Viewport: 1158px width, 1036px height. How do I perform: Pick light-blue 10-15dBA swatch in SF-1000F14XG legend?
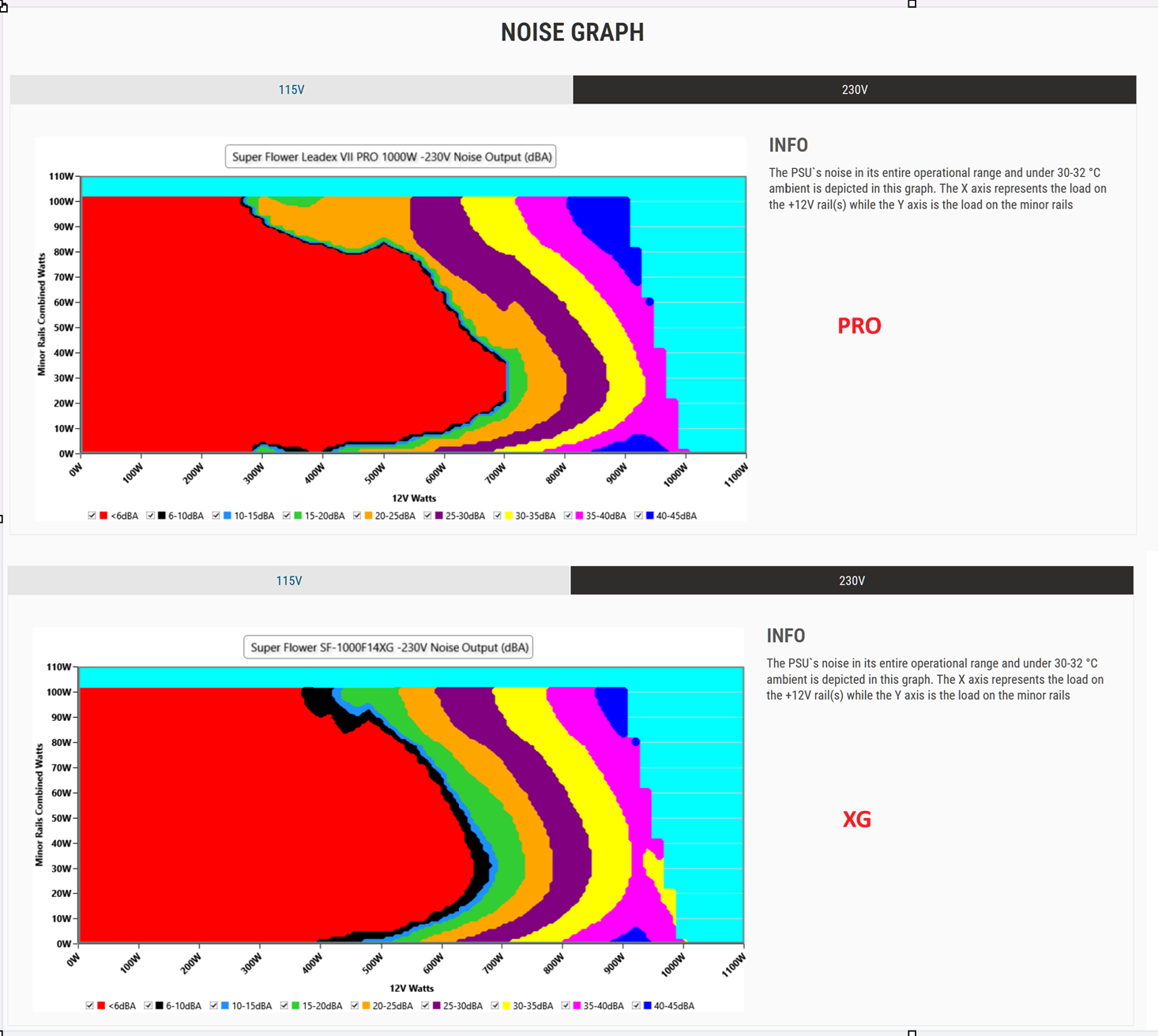pos(225,1006)
